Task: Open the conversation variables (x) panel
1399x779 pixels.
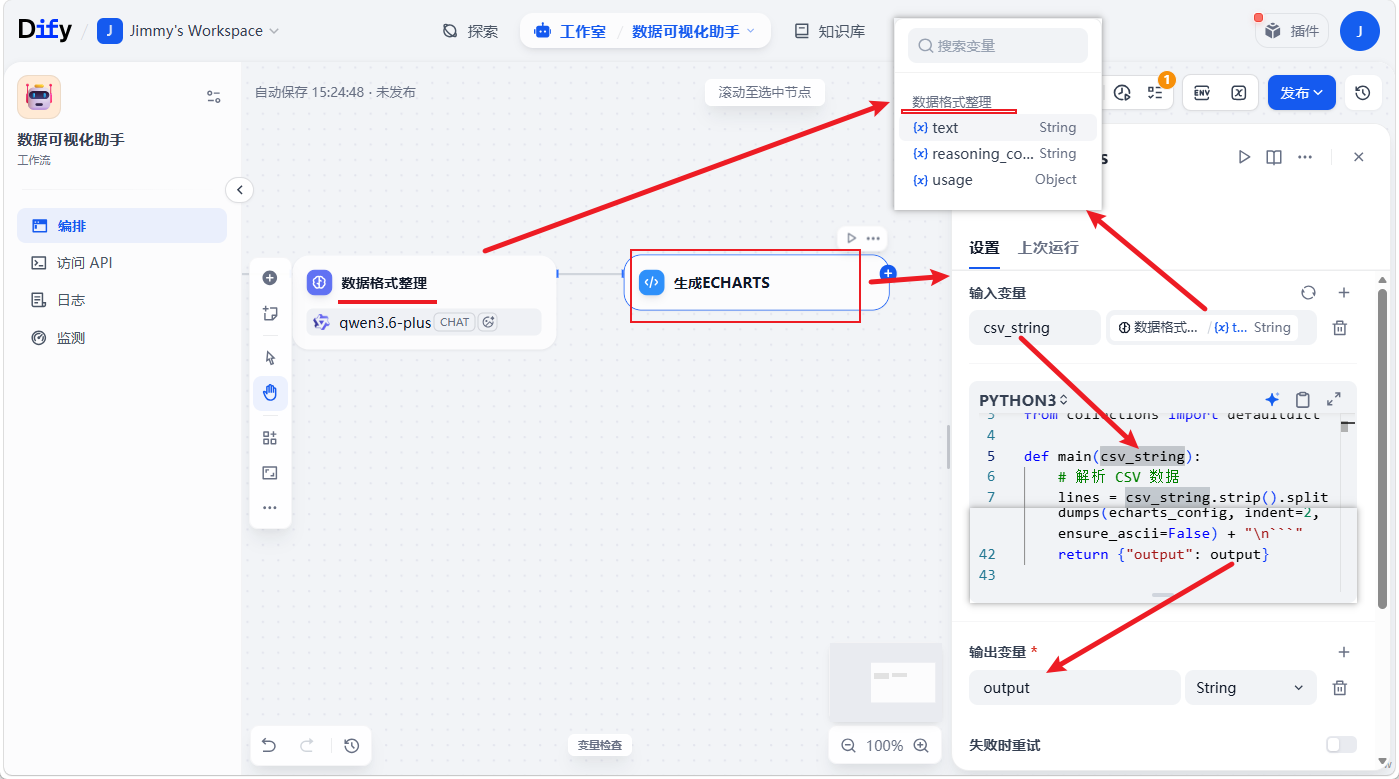Action: coord(1238,93)
